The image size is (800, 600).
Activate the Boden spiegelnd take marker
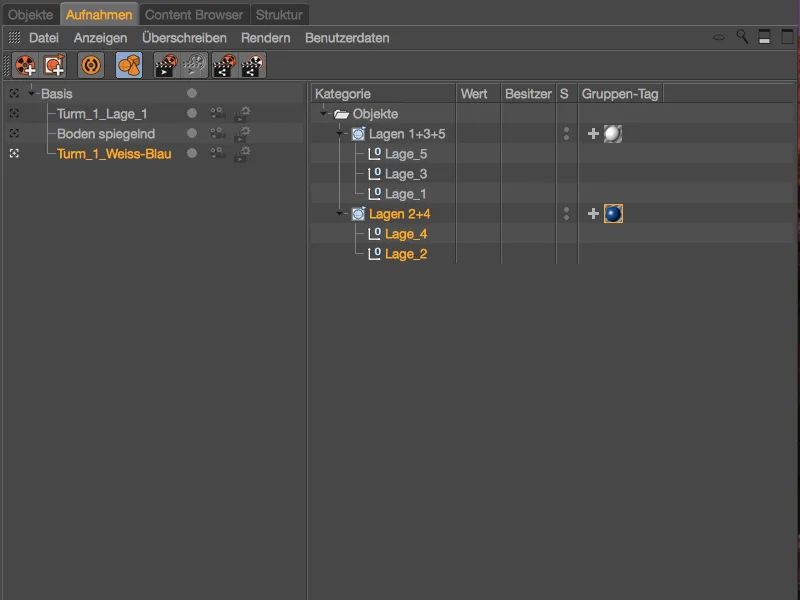(14, 133)
